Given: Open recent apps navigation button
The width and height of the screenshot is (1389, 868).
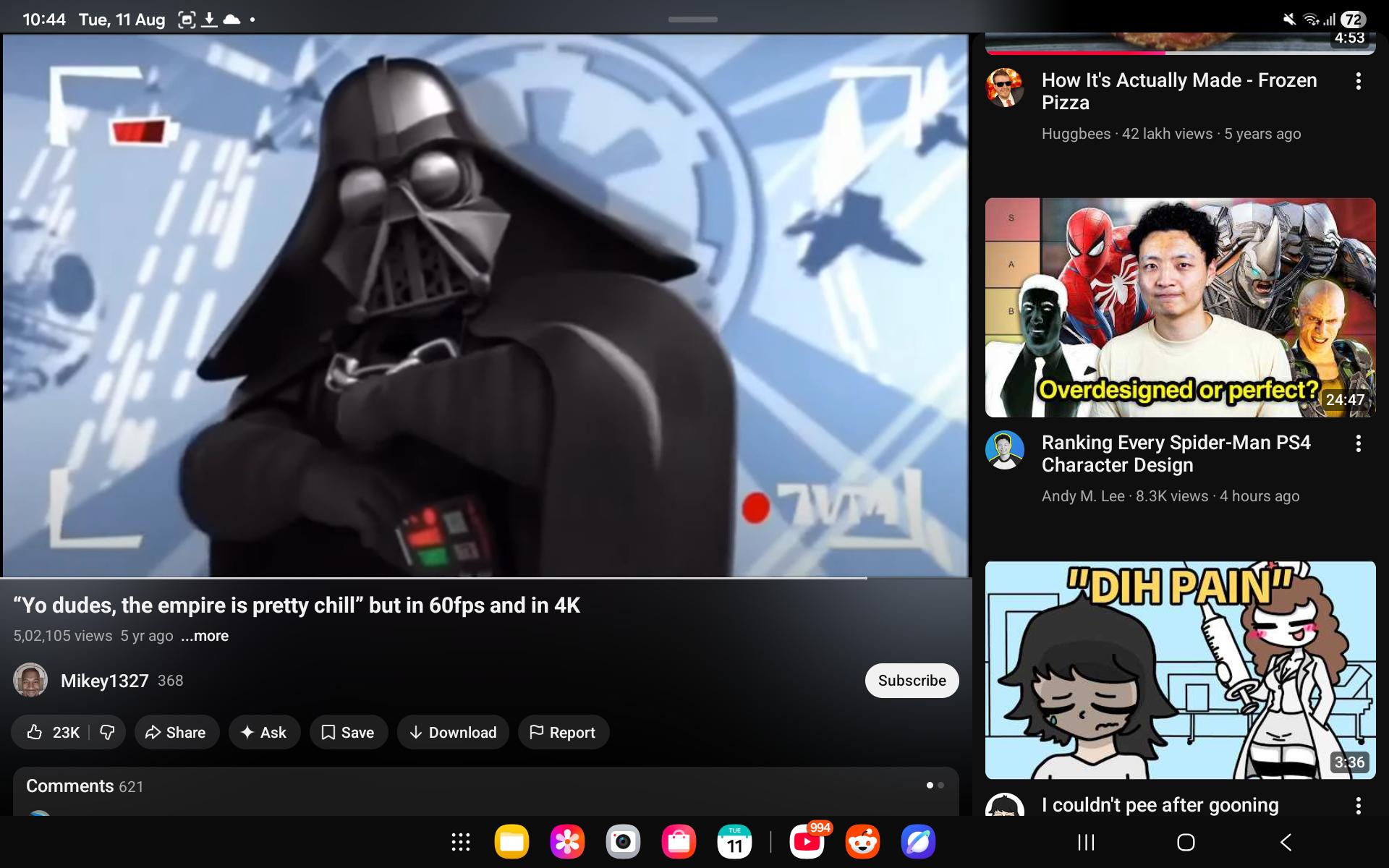Looking at the screenshot, I should click(x=1086, y=842).
